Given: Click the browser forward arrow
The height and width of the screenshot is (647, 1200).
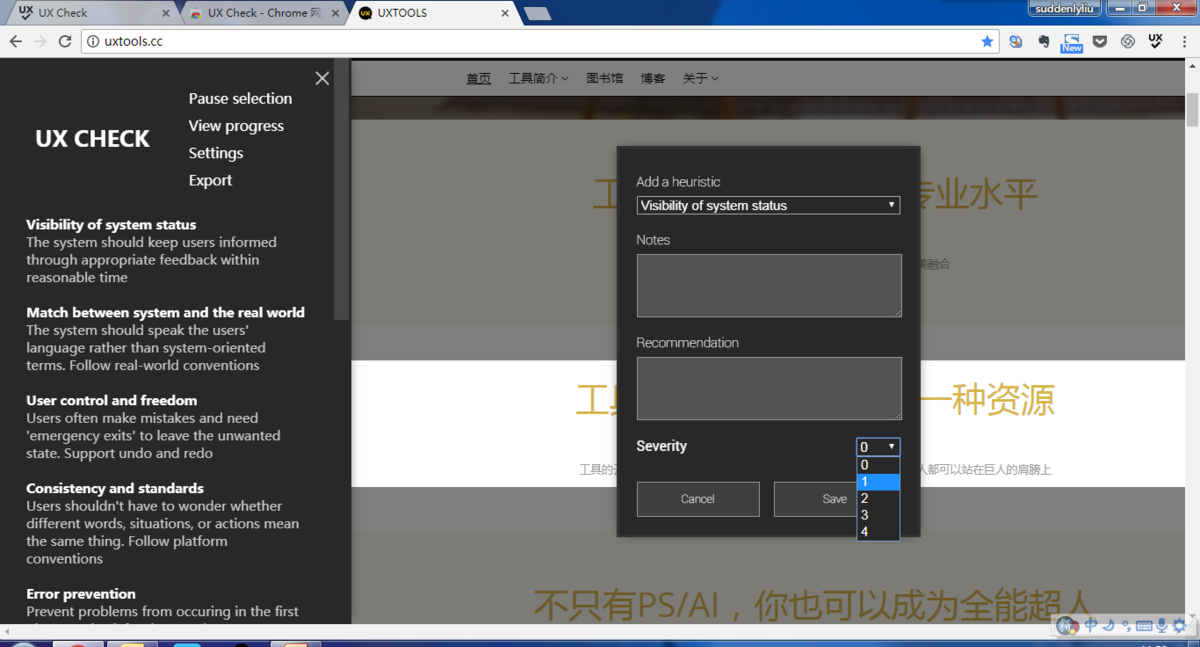Looking at the screenshot, I should click(40, 41).
